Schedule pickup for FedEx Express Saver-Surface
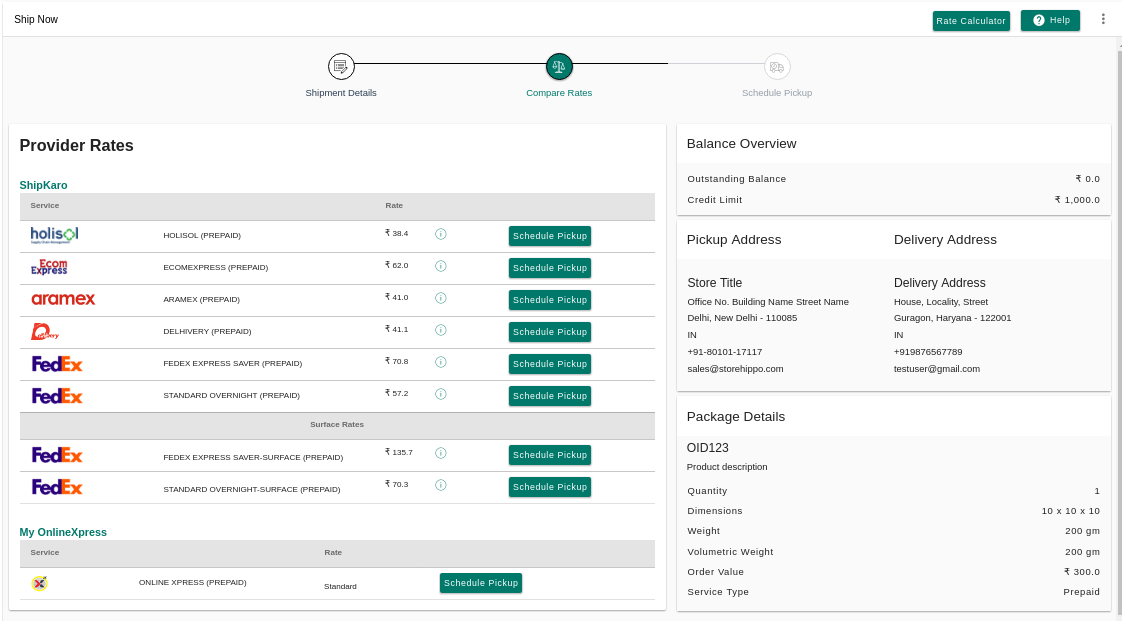Screen dimensions: 1122x621 550,455
